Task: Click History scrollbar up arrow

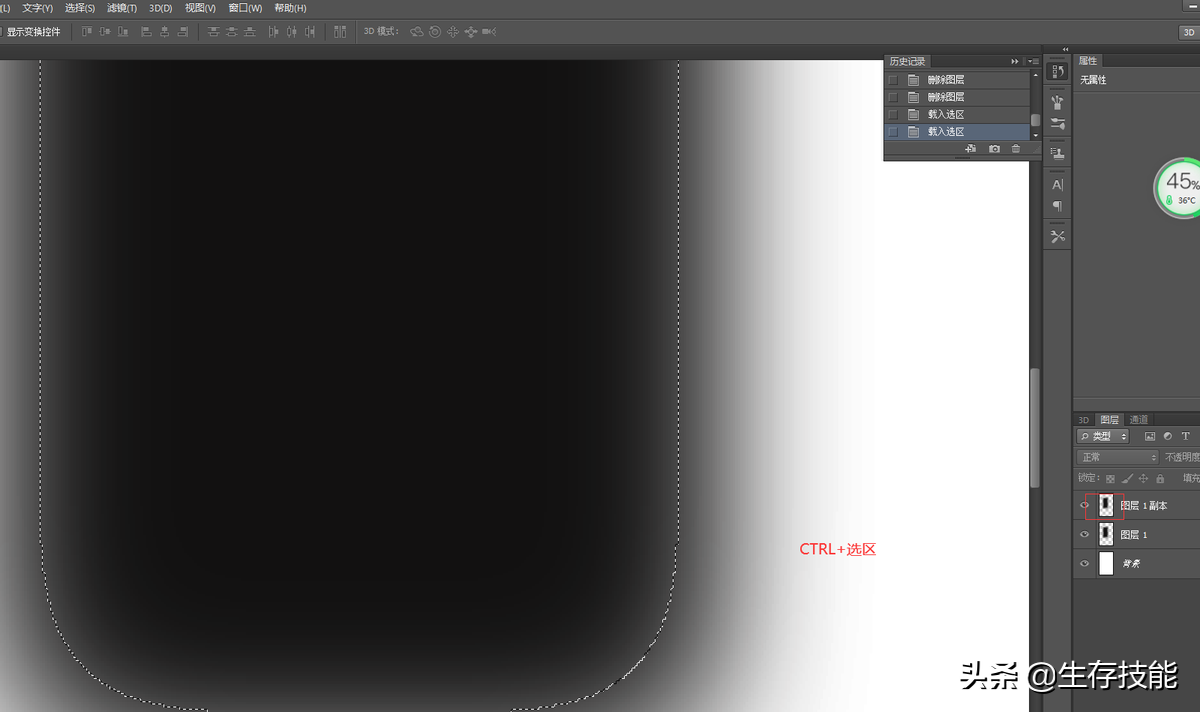Action: click(1035, 75)
